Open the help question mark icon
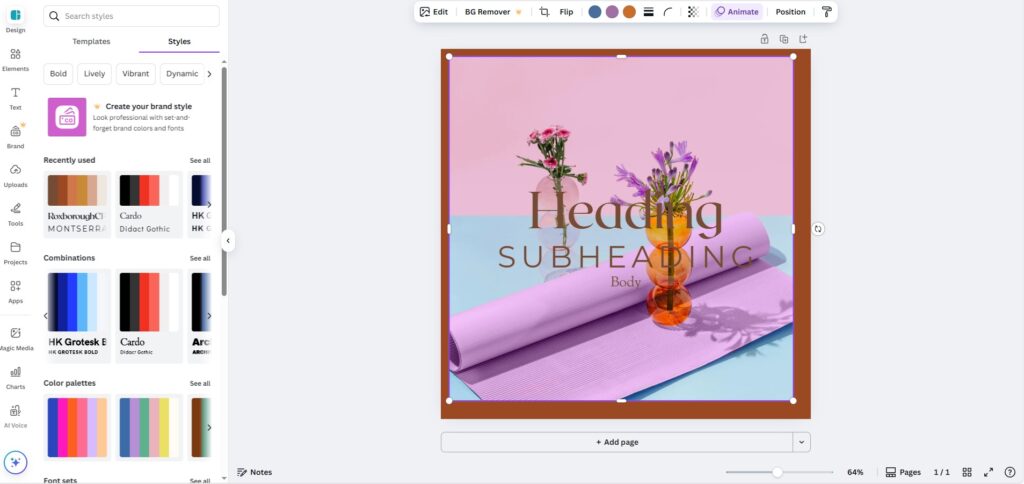The height and width of the screenshot is (484, 1024). (1010, 472)
